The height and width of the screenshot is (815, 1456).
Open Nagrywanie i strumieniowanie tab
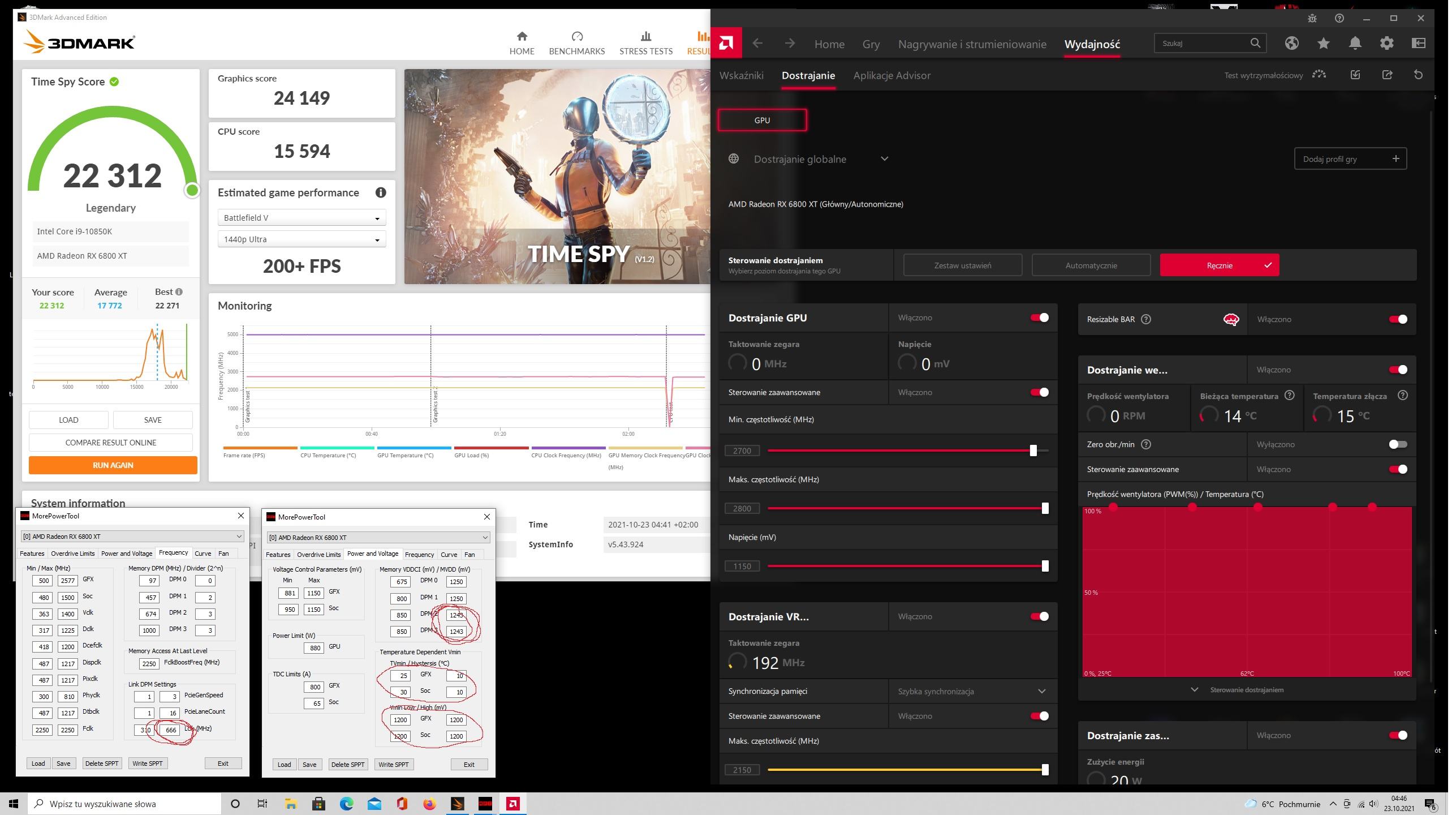point(972,44)
